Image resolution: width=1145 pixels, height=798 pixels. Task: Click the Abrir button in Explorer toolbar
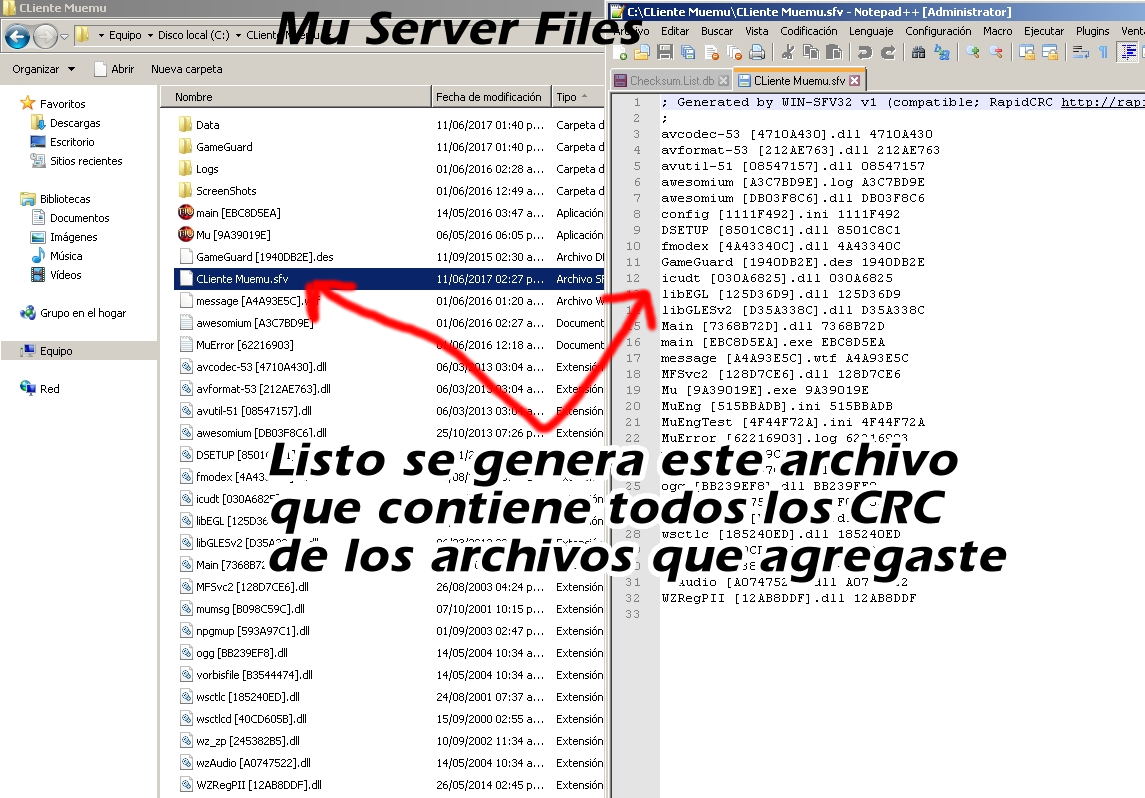[115, 69]
